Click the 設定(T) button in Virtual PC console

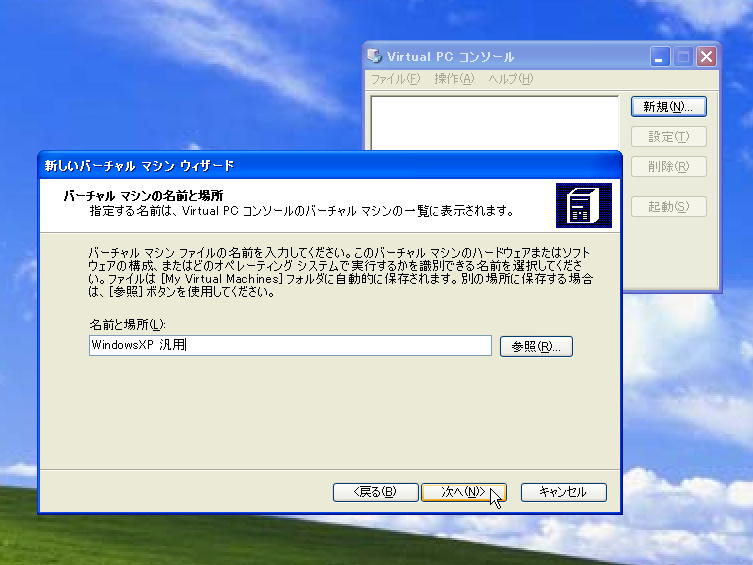(668, 137)
